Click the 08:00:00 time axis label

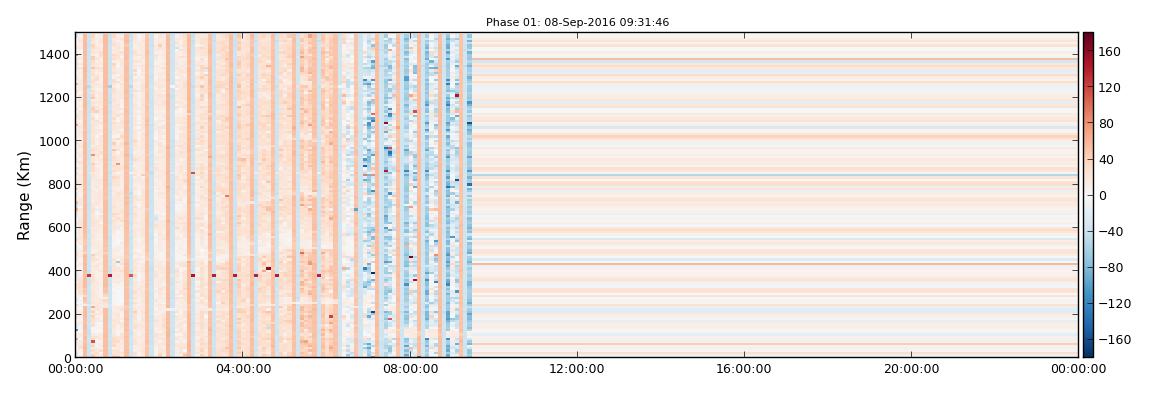410,369
